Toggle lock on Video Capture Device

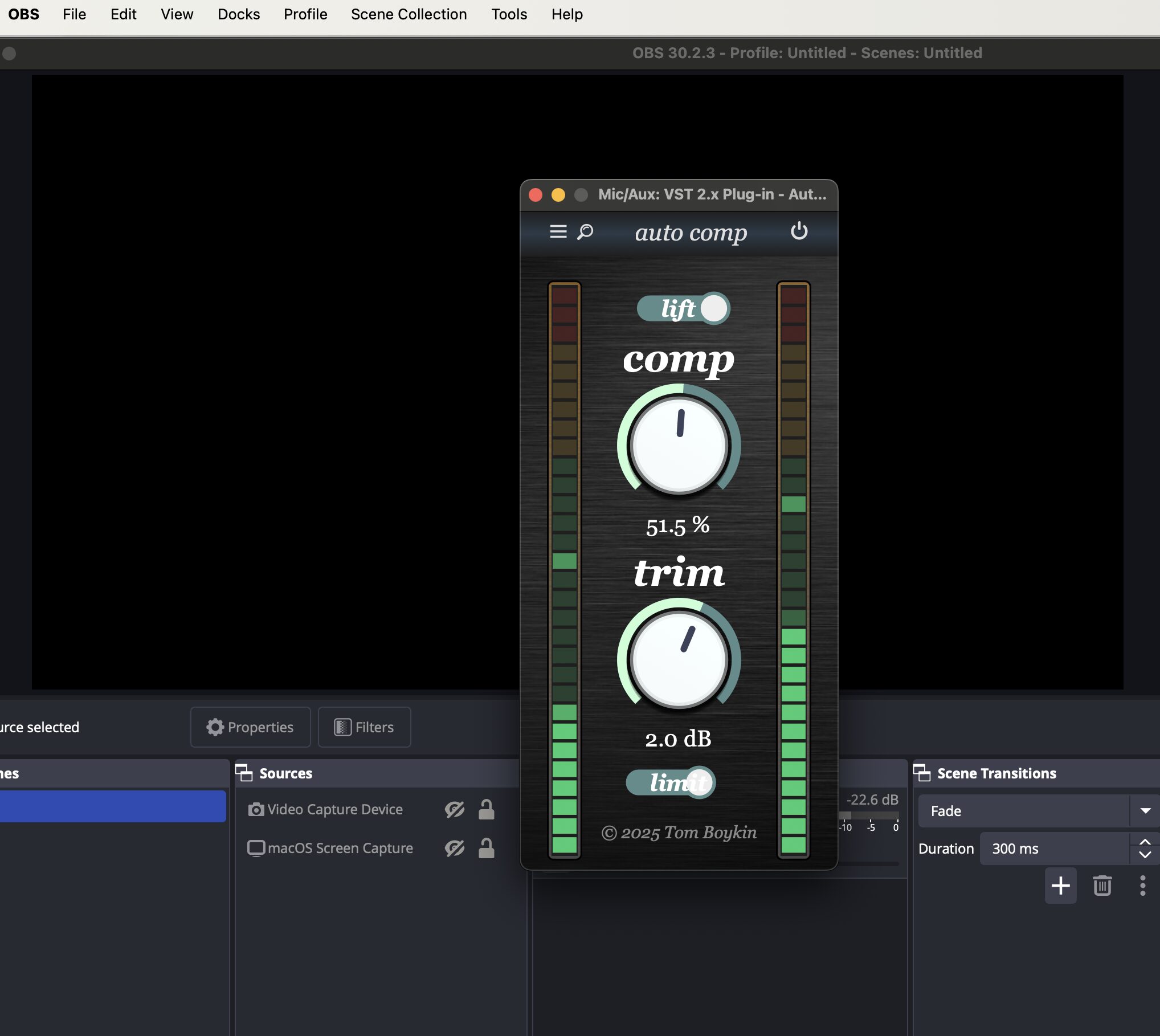pyautogui.click(x=486, y=809)
